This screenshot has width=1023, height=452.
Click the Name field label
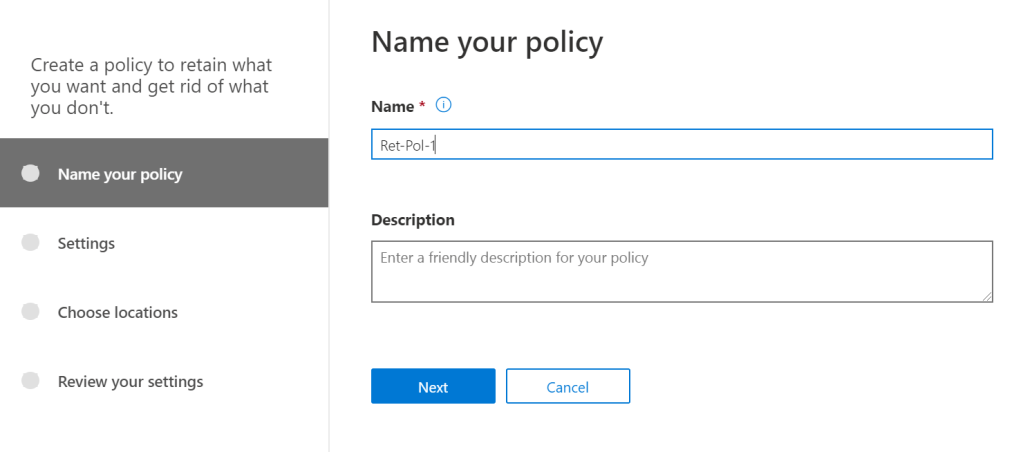392,106
